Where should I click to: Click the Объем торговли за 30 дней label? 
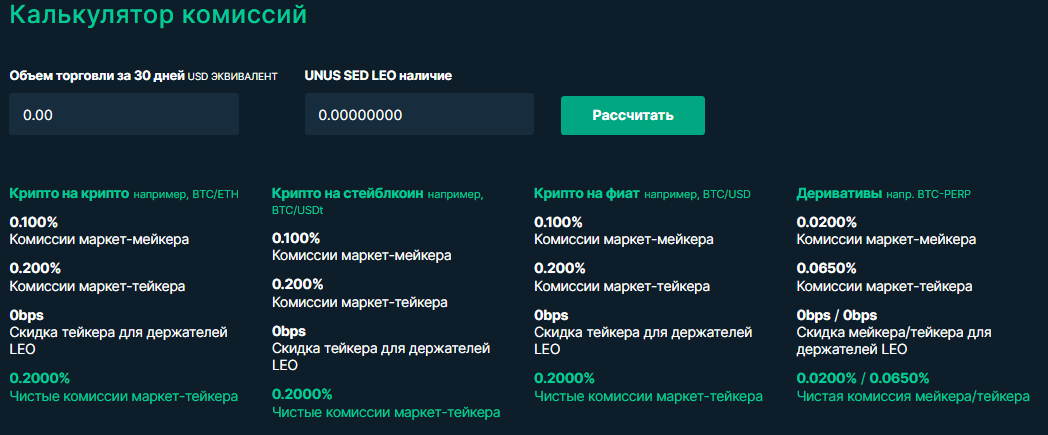point(96,76)
